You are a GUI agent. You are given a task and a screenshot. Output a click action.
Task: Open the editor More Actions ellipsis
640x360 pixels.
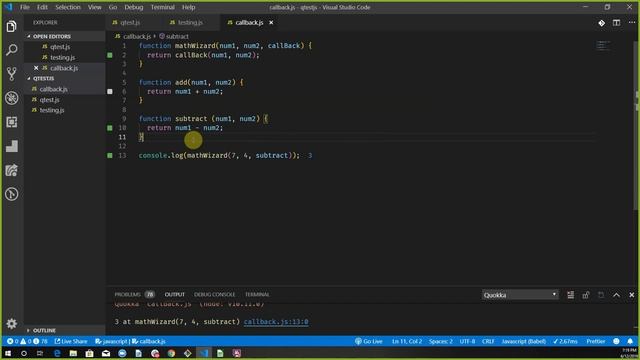[631, 23]
